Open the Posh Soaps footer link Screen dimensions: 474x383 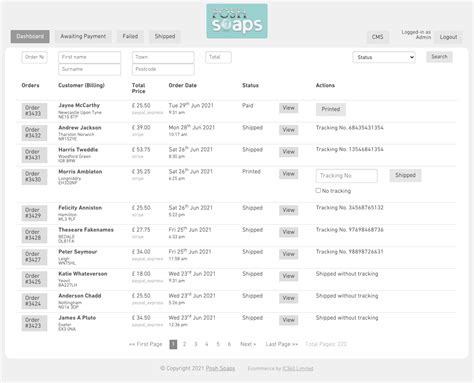coord(220,368)
